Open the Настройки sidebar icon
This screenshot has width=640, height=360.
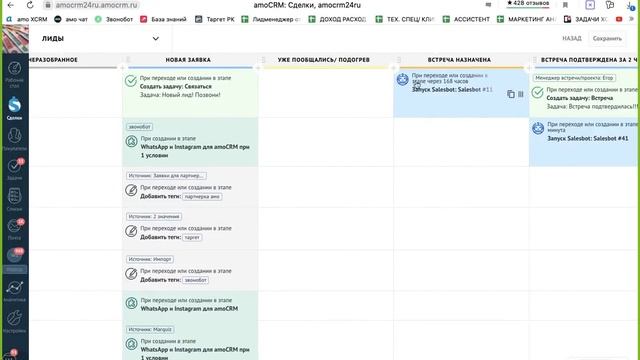pyautogui.click(x=14, y=321)
